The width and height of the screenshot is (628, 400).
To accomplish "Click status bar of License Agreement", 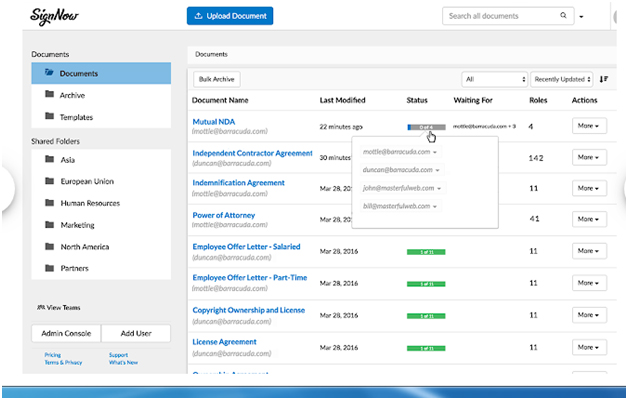I will (x=426, y=348).
